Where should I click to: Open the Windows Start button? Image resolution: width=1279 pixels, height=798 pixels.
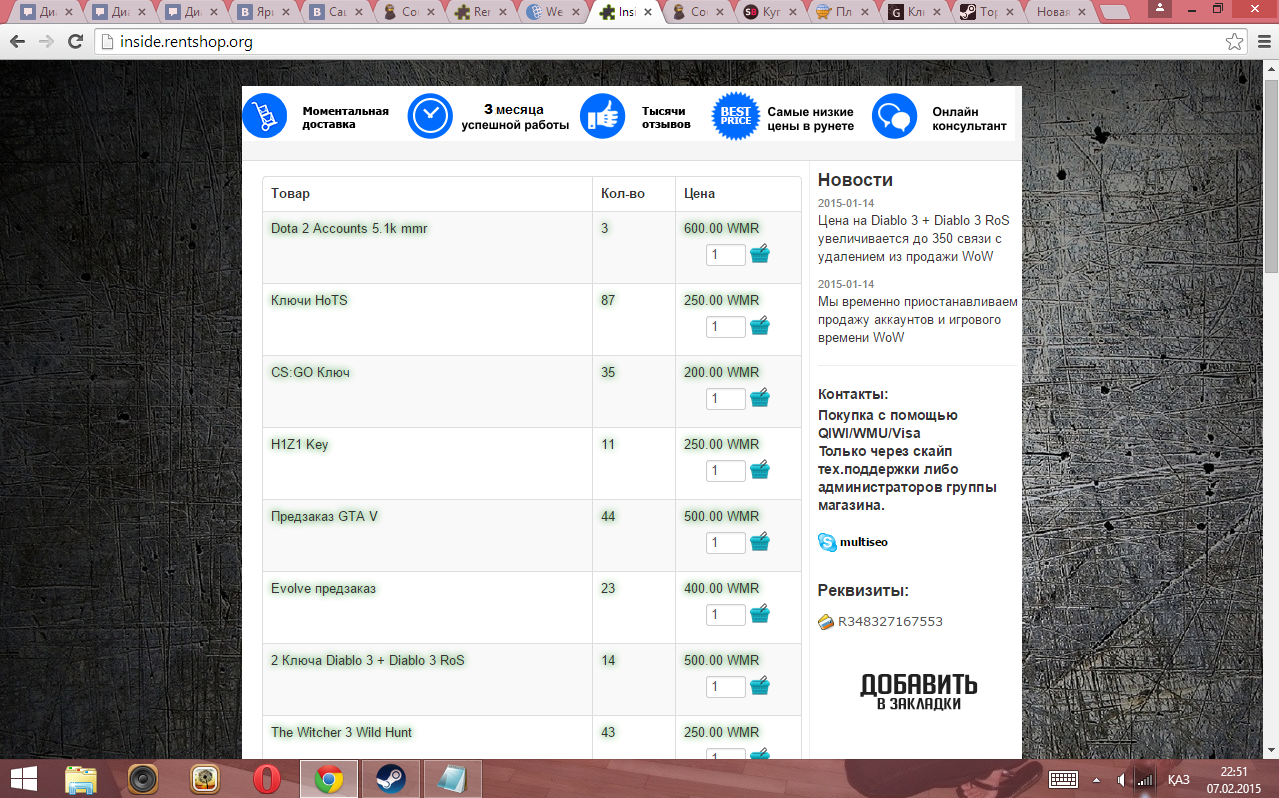coord(24,779)
